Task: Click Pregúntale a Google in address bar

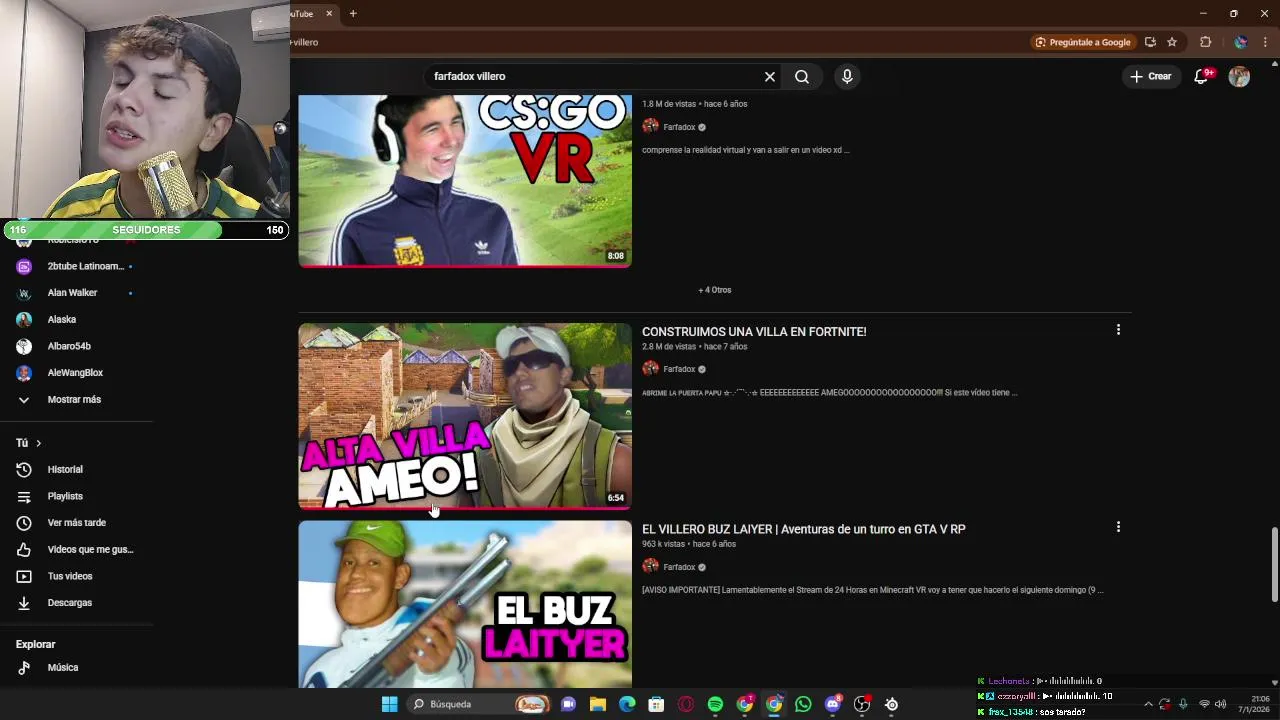Action: pos(1083,42)
